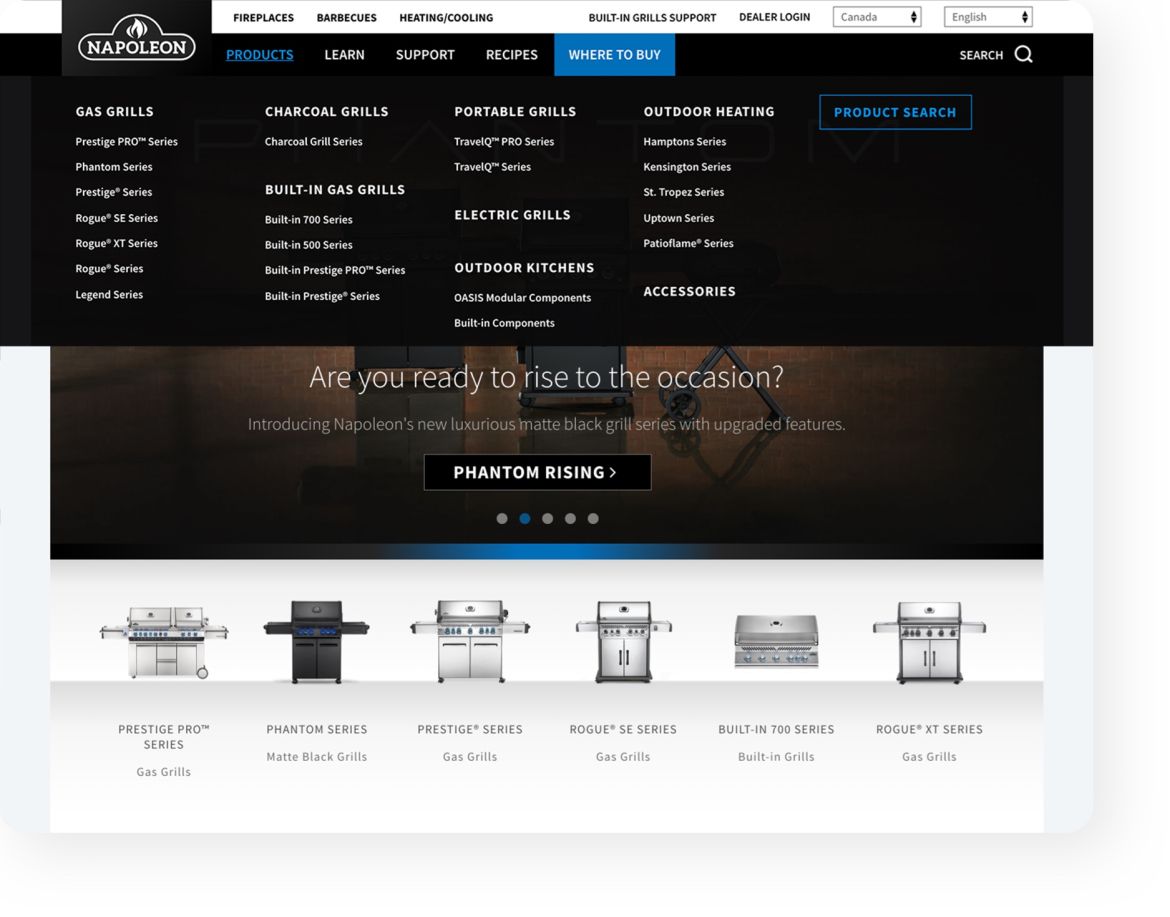Switch to the Barbecues tab

pyautogui.click(x=346, y=17)
